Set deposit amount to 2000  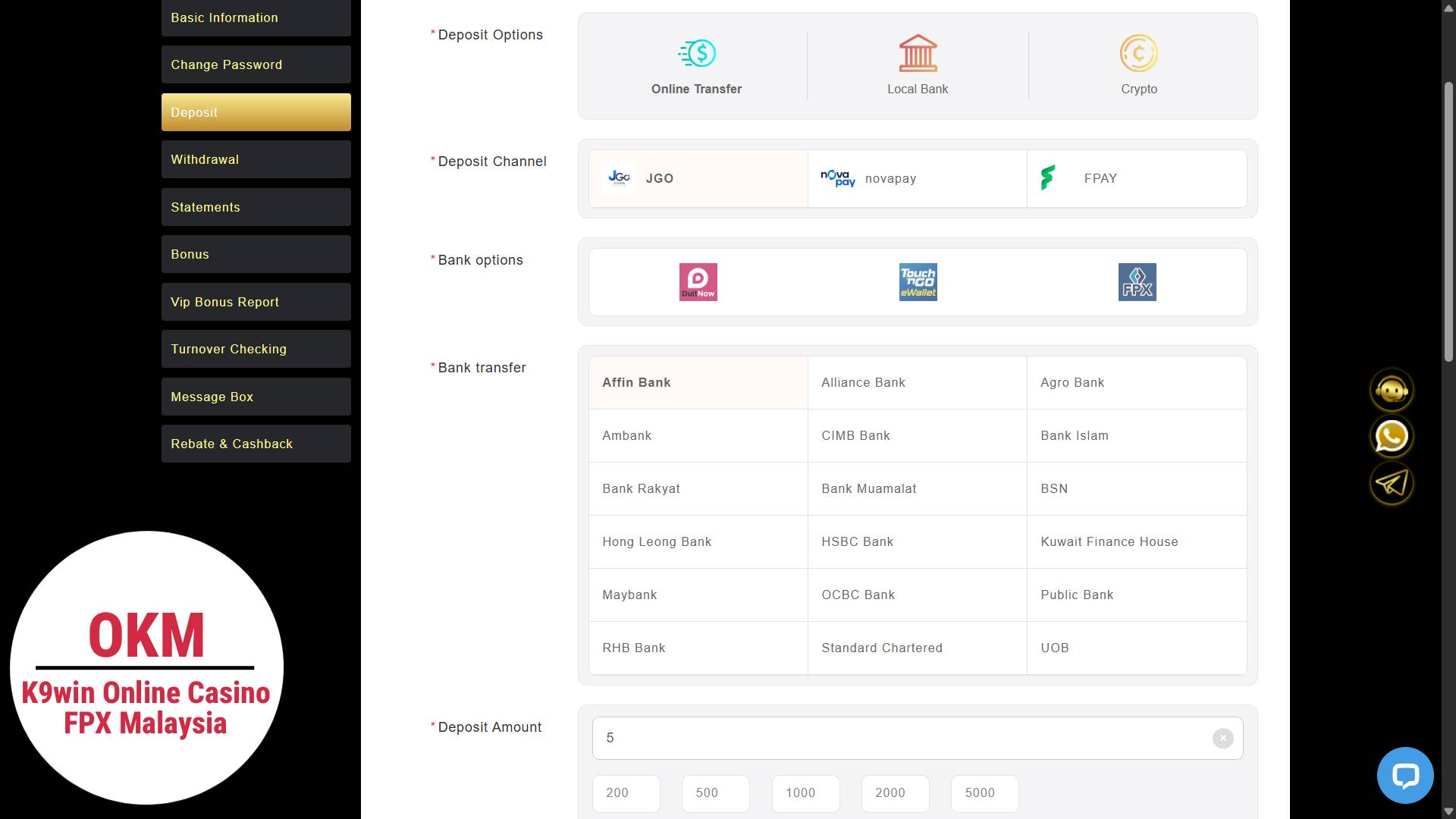pyautogui.click(x=896, y=793)
